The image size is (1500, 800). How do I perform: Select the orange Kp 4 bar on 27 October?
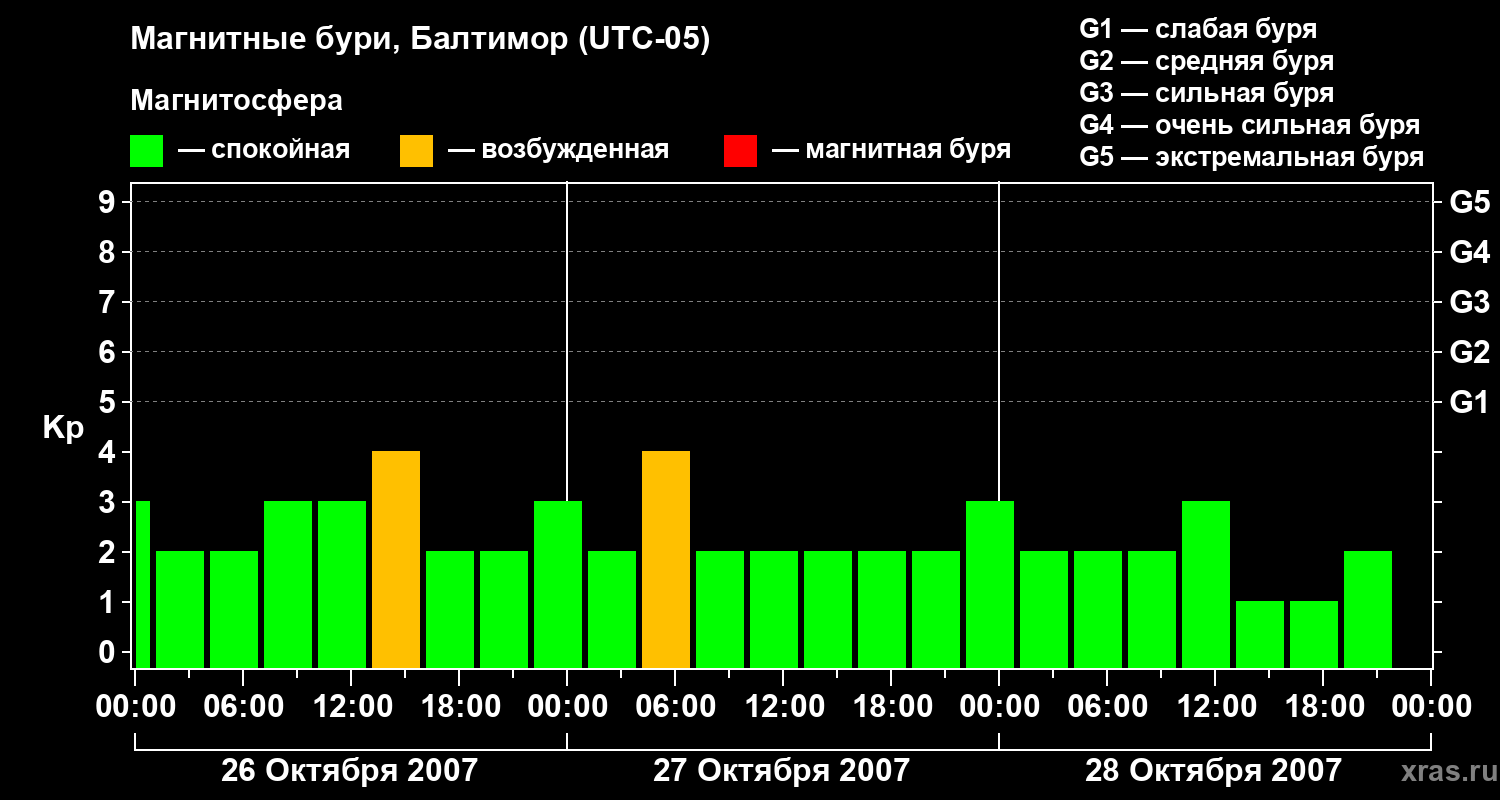pos(666,559)
